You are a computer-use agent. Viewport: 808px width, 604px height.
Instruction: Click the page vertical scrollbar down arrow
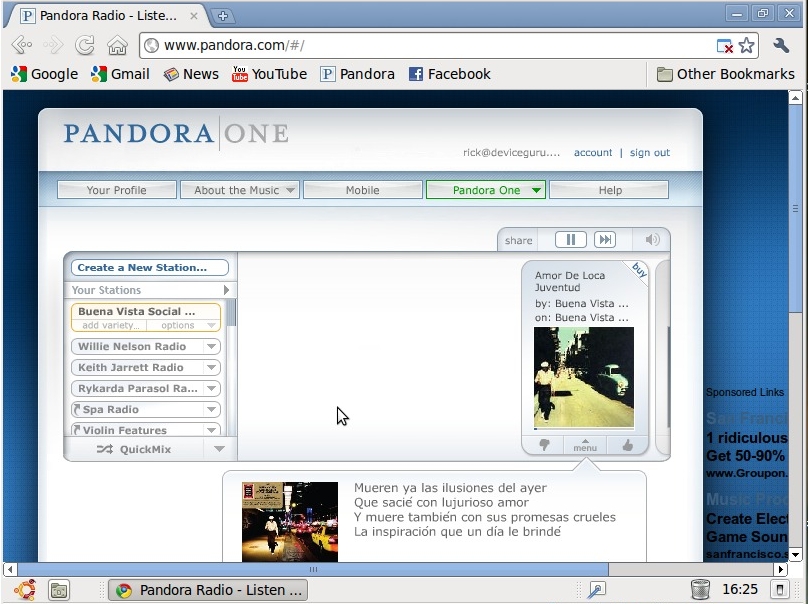795,555
